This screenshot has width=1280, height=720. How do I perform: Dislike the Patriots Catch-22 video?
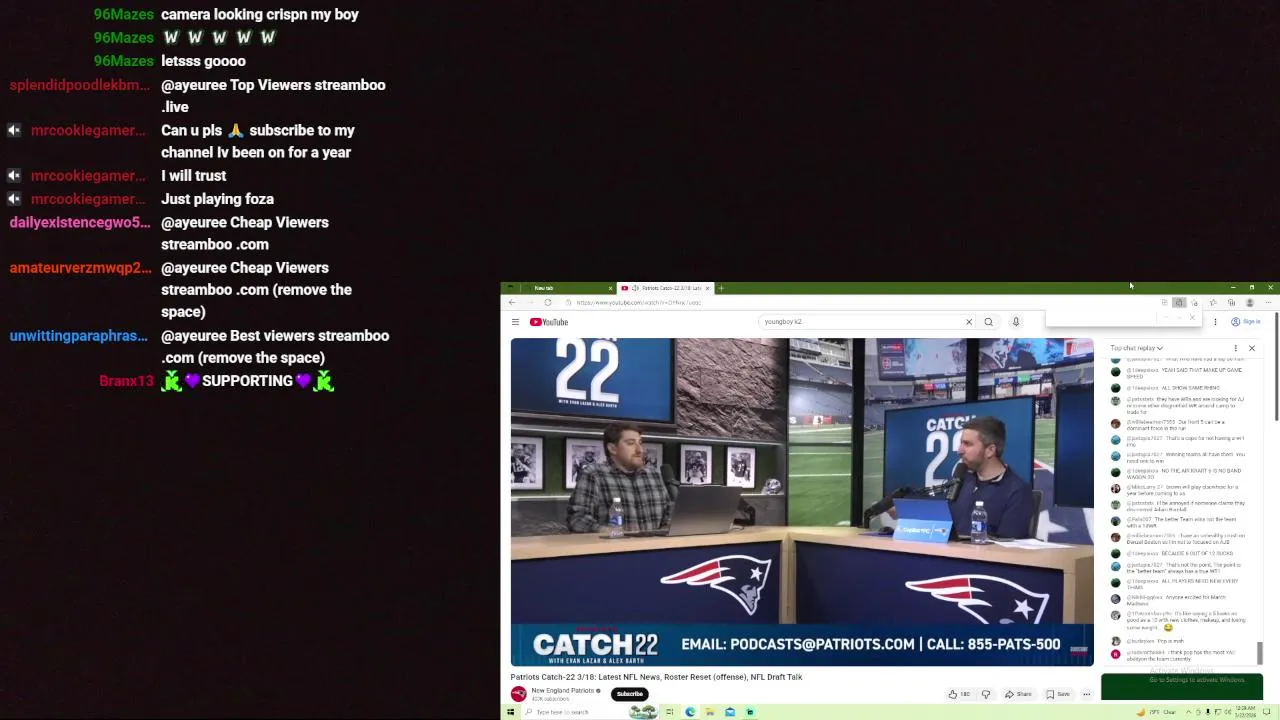(x=986, y=694)
